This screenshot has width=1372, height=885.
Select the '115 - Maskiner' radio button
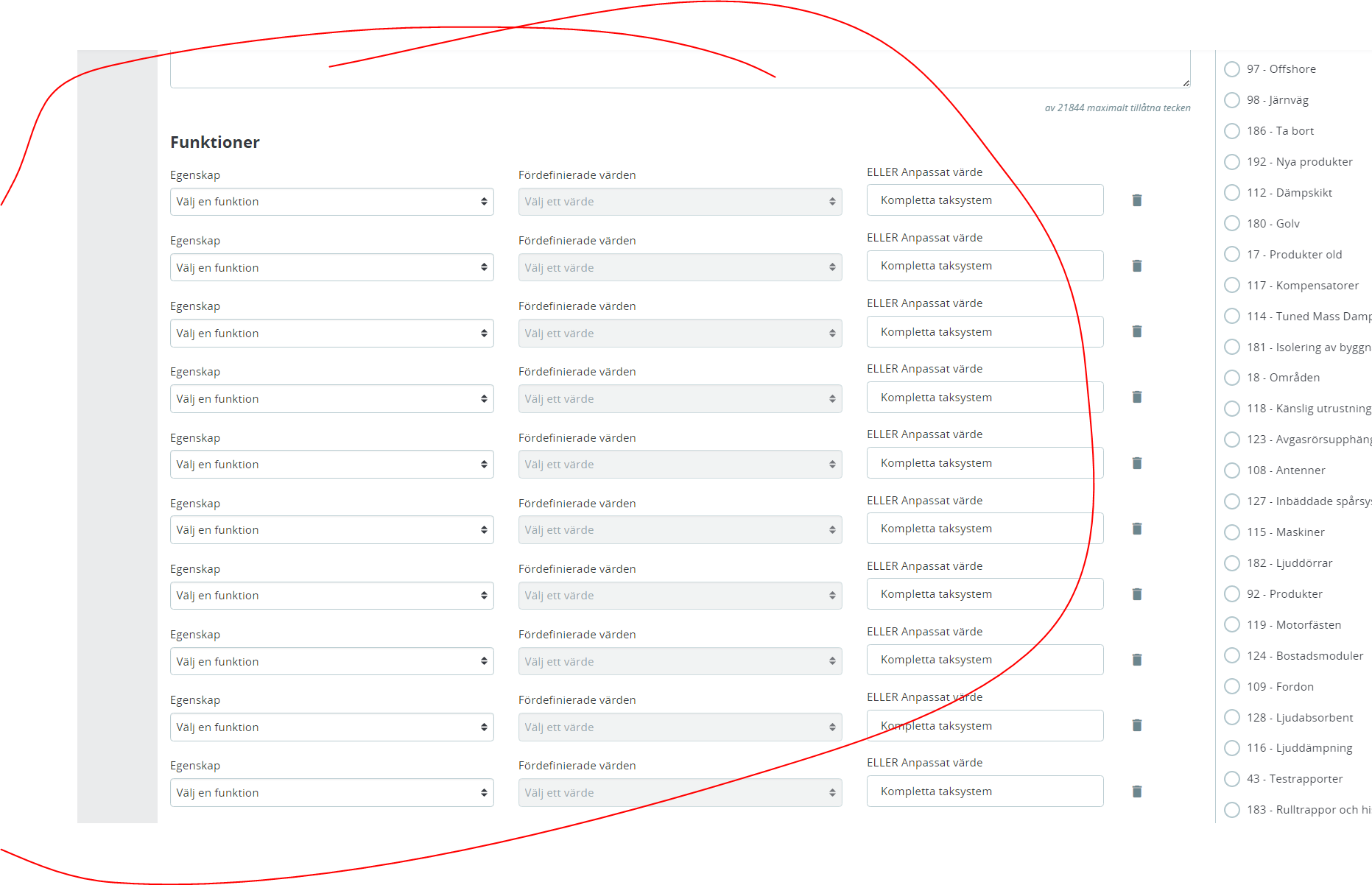point(1232,532)
